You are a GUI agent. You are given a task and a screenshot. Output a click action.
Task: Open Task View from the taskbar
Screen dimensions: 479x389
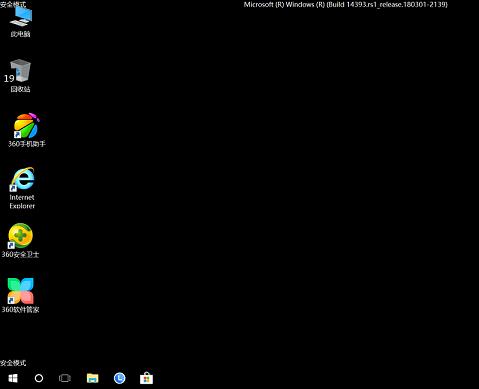(x=65, y=378)
